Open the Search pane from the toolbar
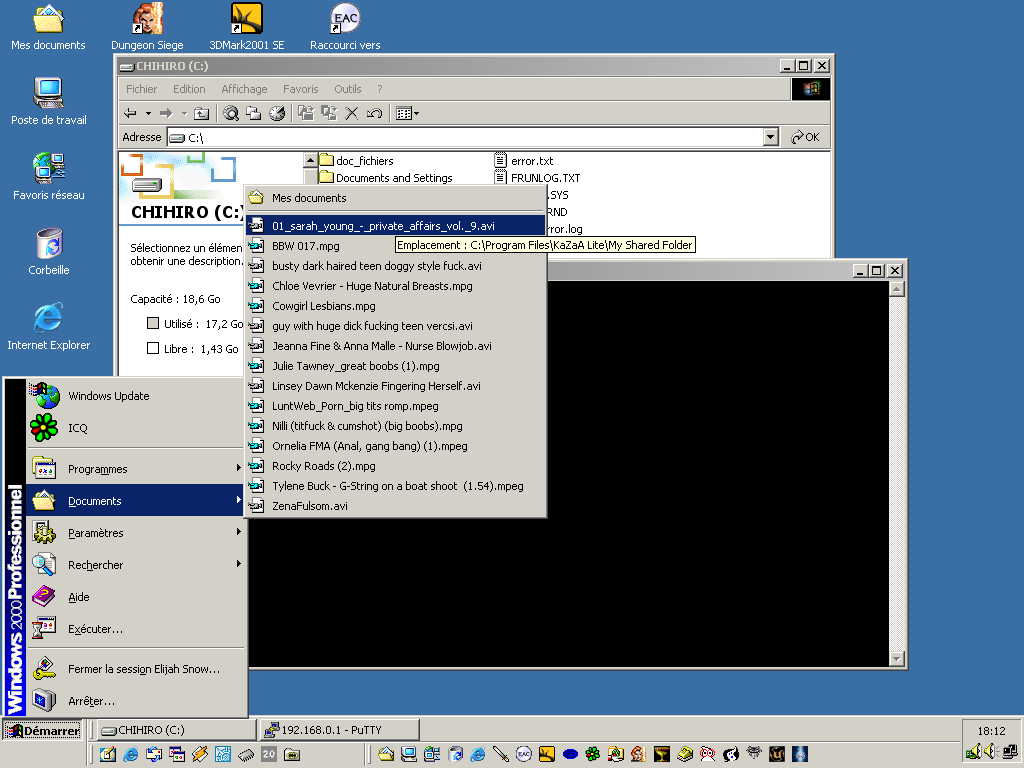Viewport: 1024px width, 768px height. (231, 114)
